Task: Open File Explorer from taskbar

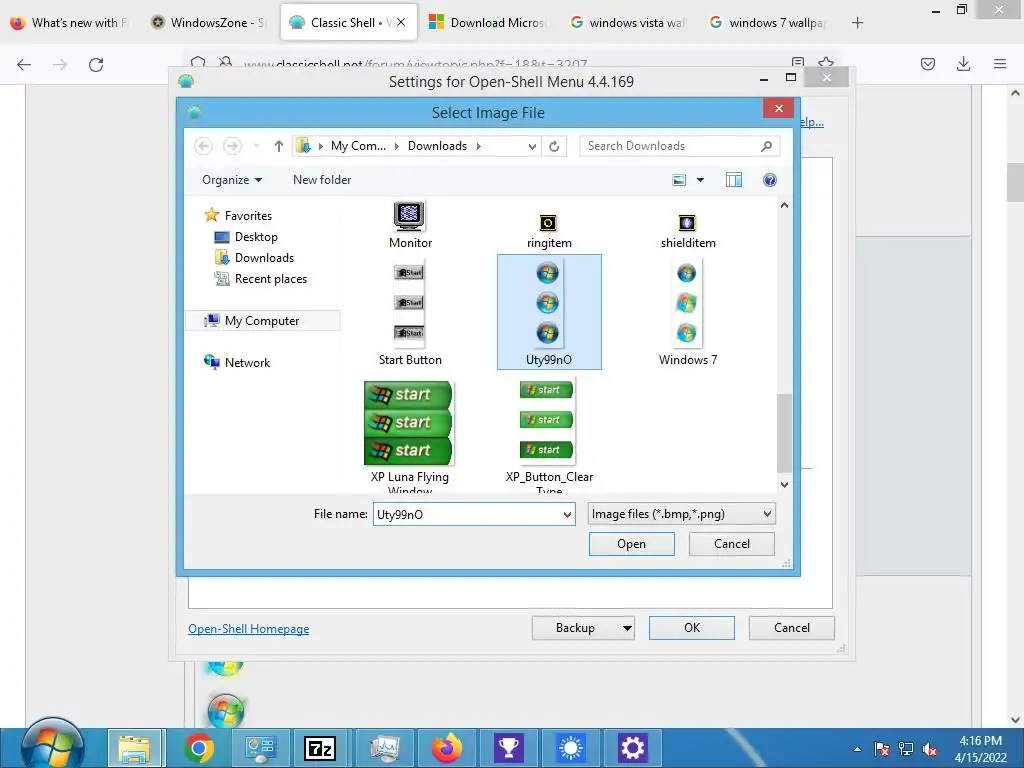Action: pos(135,748)
